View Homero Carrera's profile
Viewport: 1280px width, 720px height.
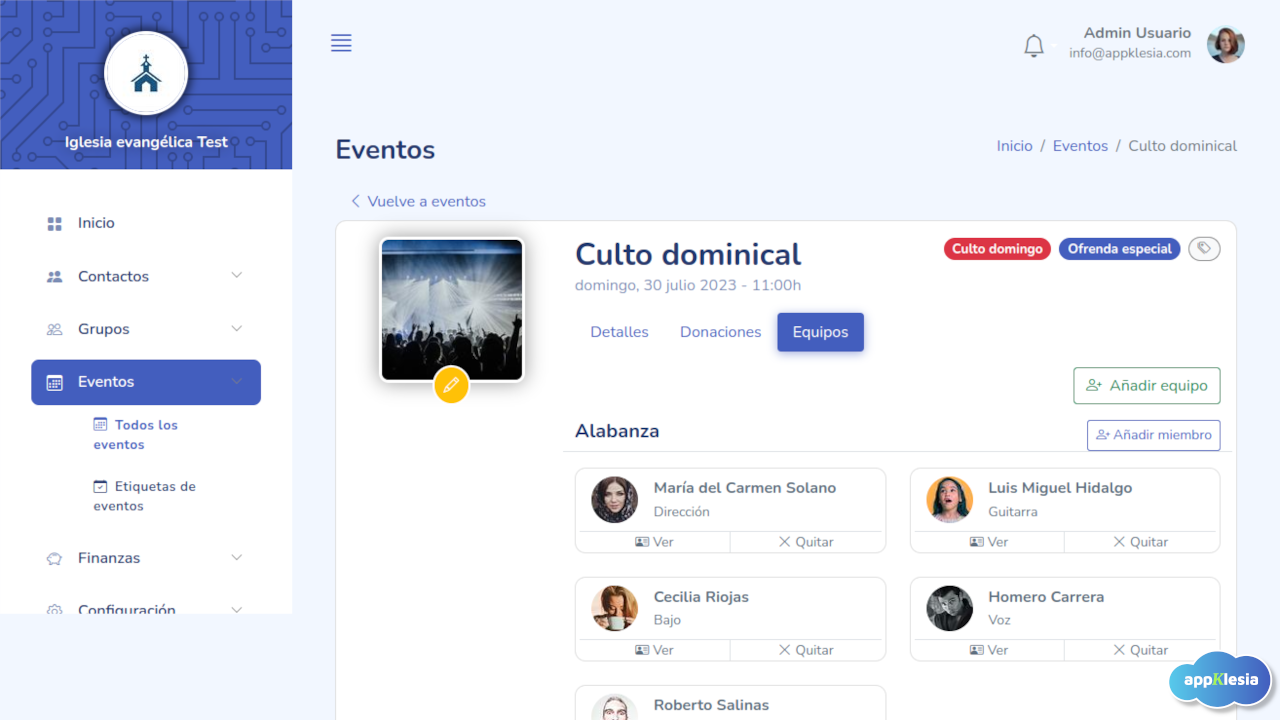click(x=988, y=650)
